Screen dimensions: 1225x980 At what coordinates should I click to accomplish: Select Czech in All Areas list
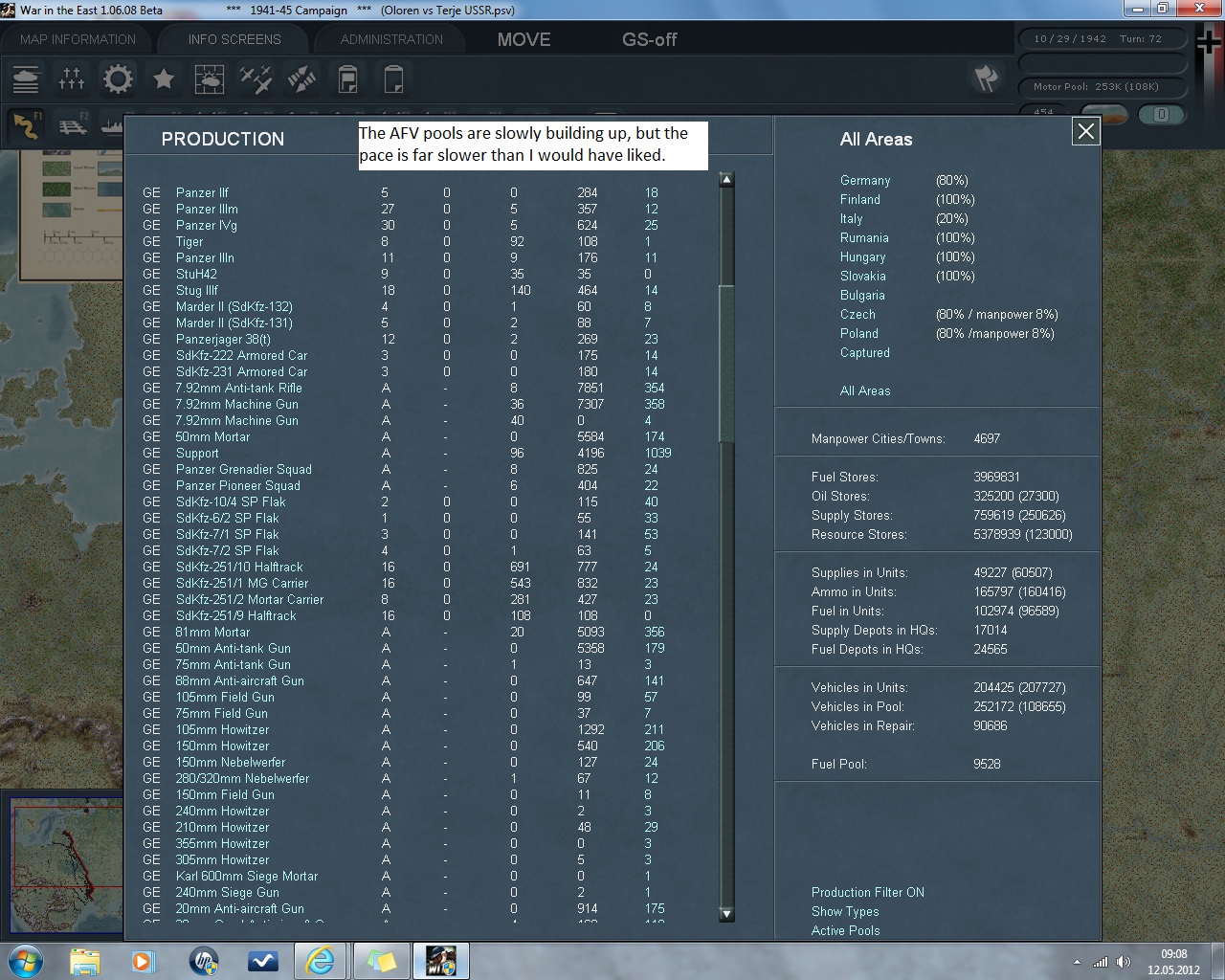(x=857, y=314)
